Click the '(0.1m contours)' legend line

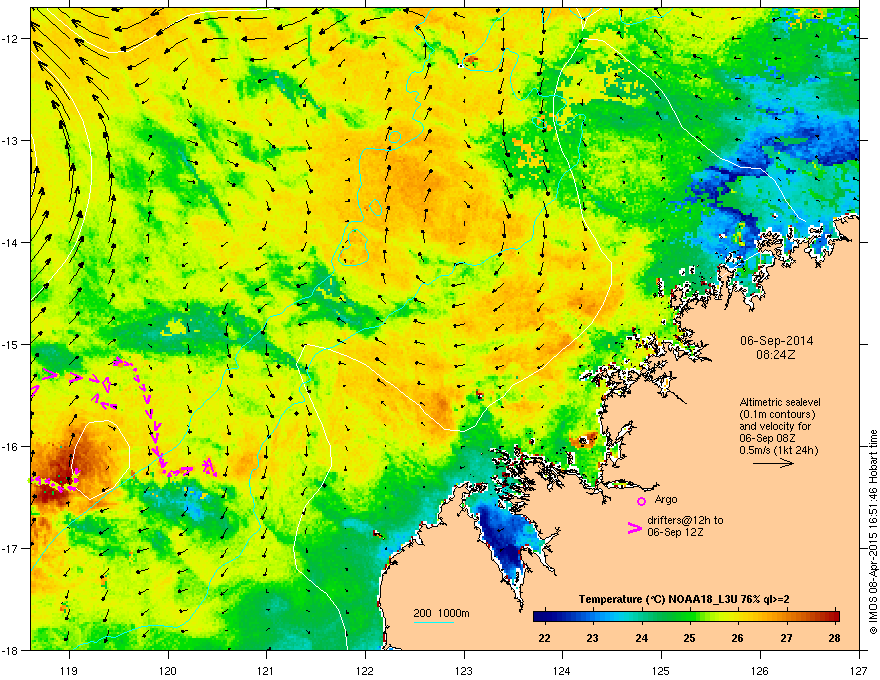point(777,414)
